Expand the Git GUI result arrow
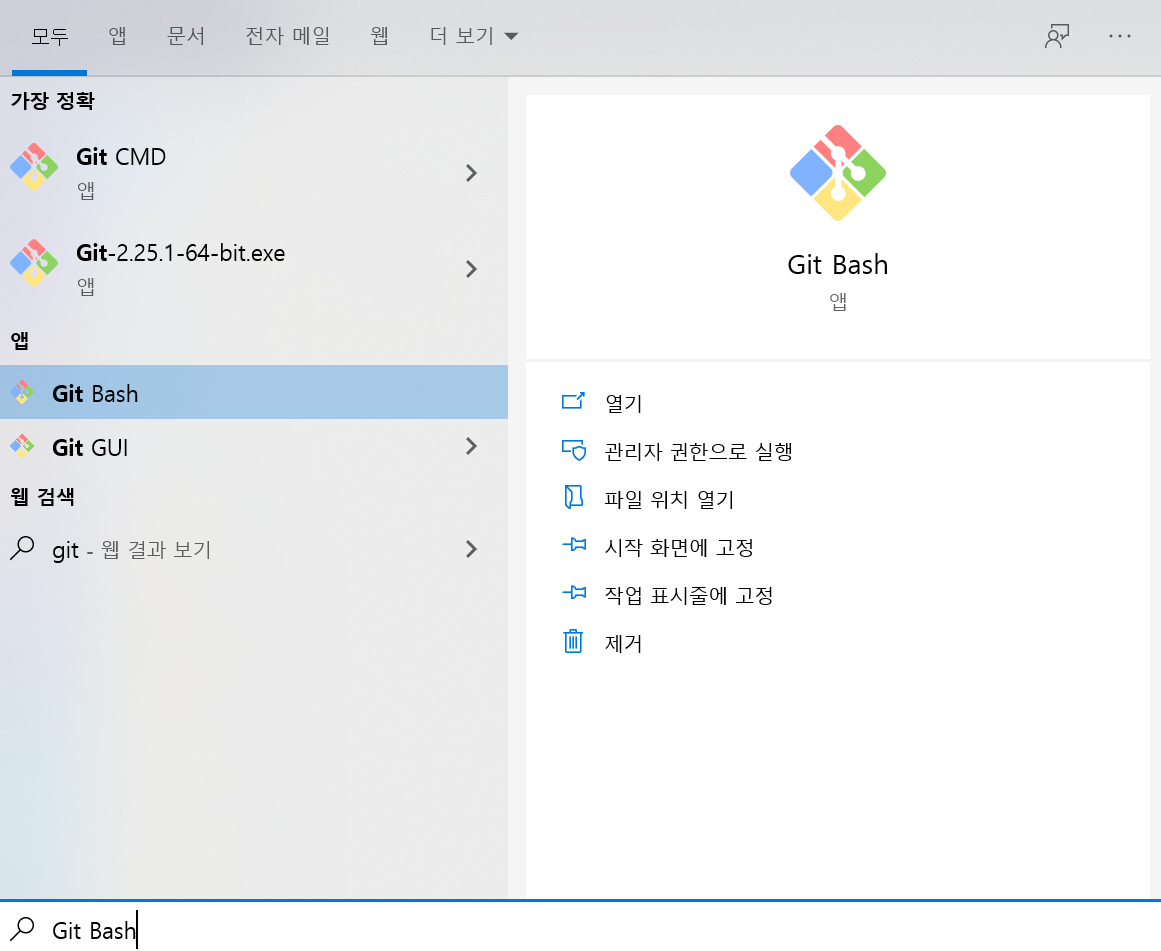The height and width of the screenshot is (951, 1161). (x=471, y=446)
